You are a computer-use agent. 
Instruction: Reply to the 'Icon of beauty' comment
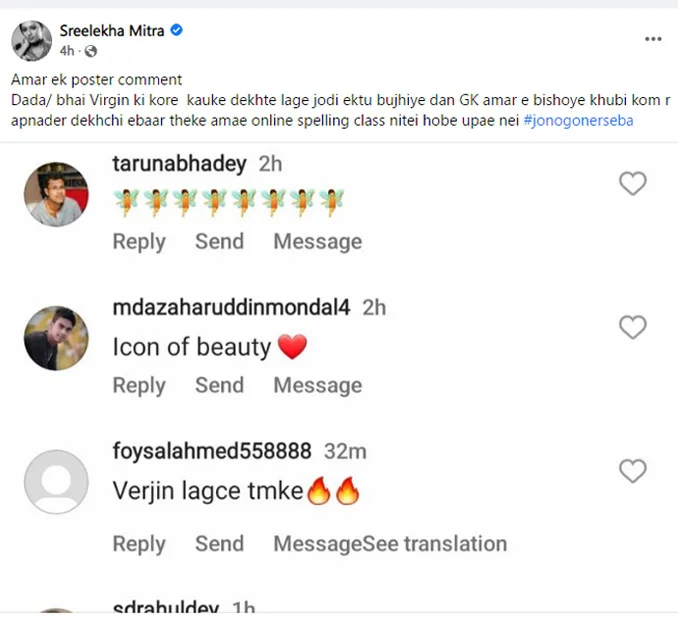click(139, 385)
